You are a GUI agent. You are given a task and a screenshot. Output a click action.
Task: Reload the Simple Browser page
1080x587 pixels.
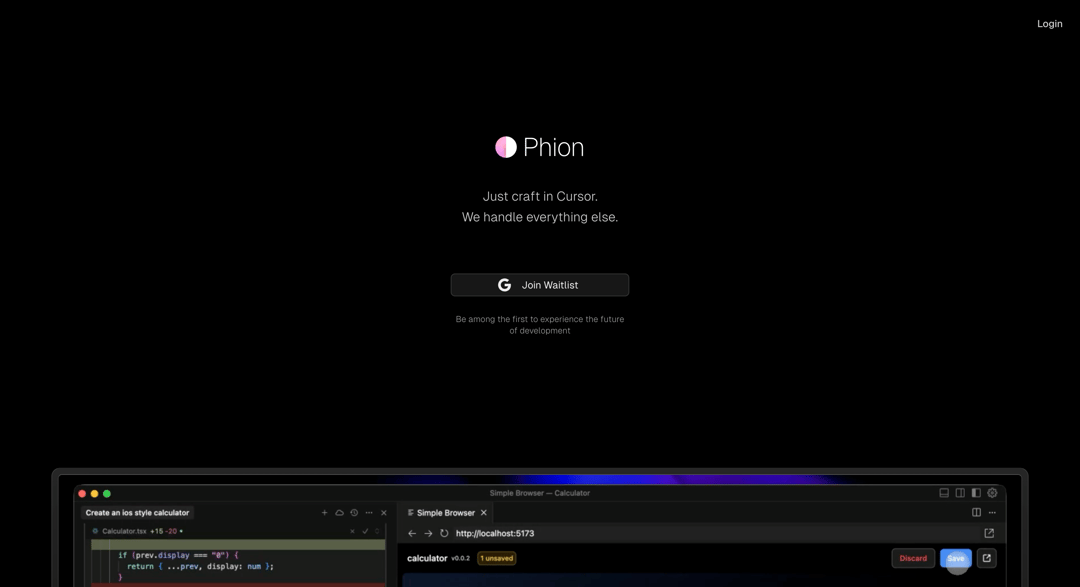(444, 533)
